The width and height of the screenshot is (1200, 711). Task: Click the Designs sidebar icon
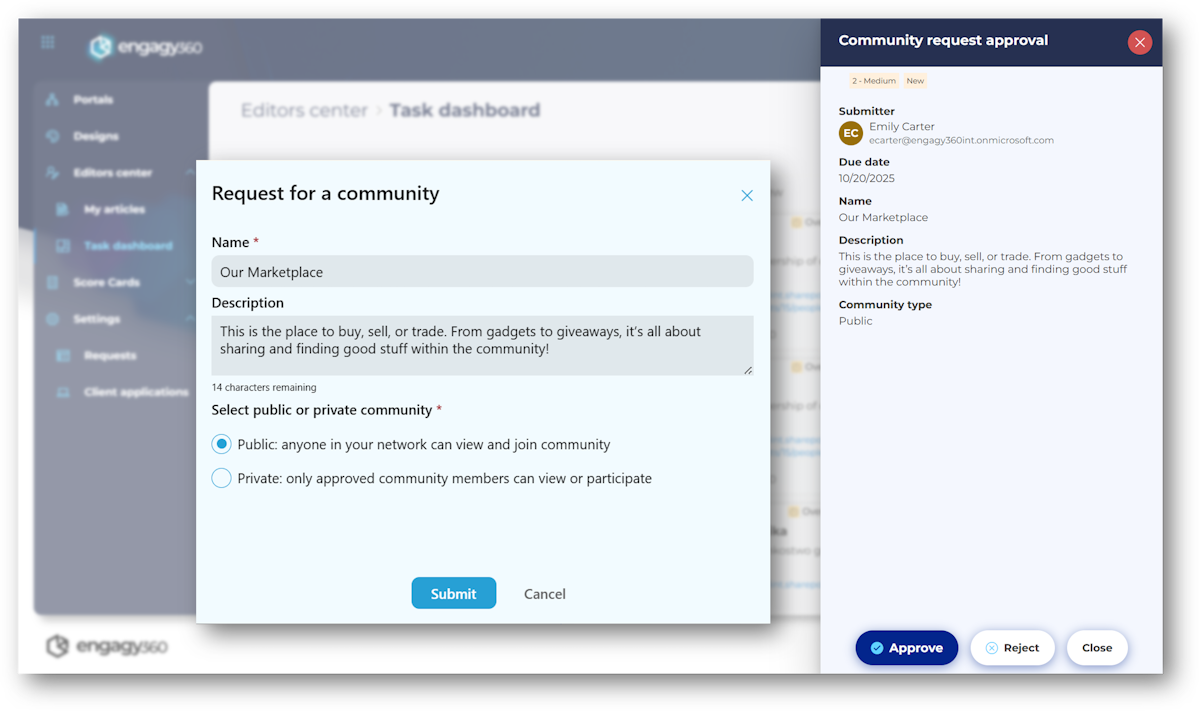[53, 136]
